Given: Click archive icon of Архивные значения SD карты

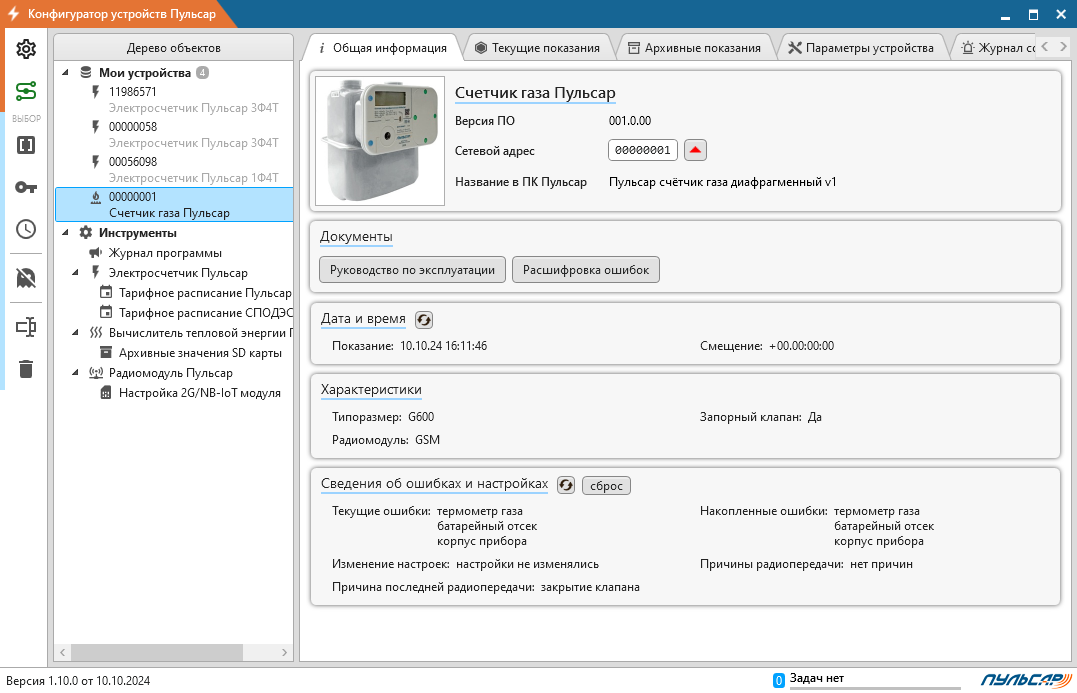Looking at the screenshot, I should coord(106,352).
